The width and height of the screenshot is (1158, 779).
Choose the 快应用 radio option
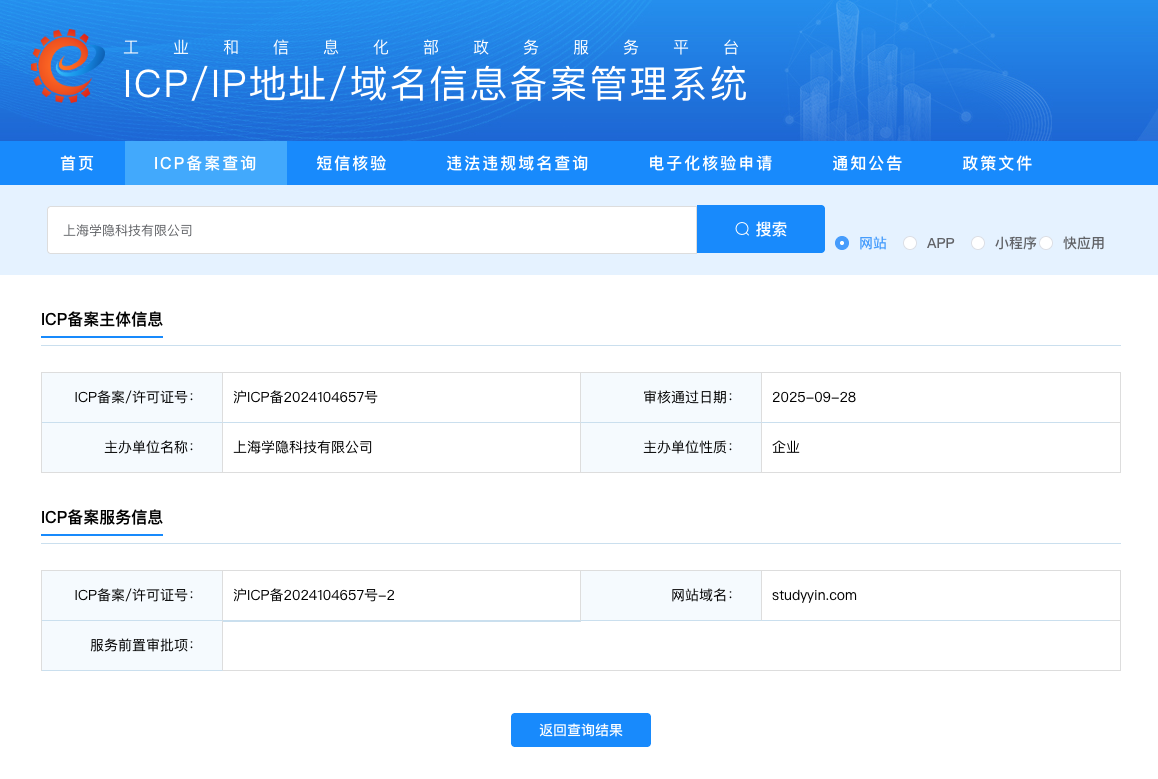1046,243
